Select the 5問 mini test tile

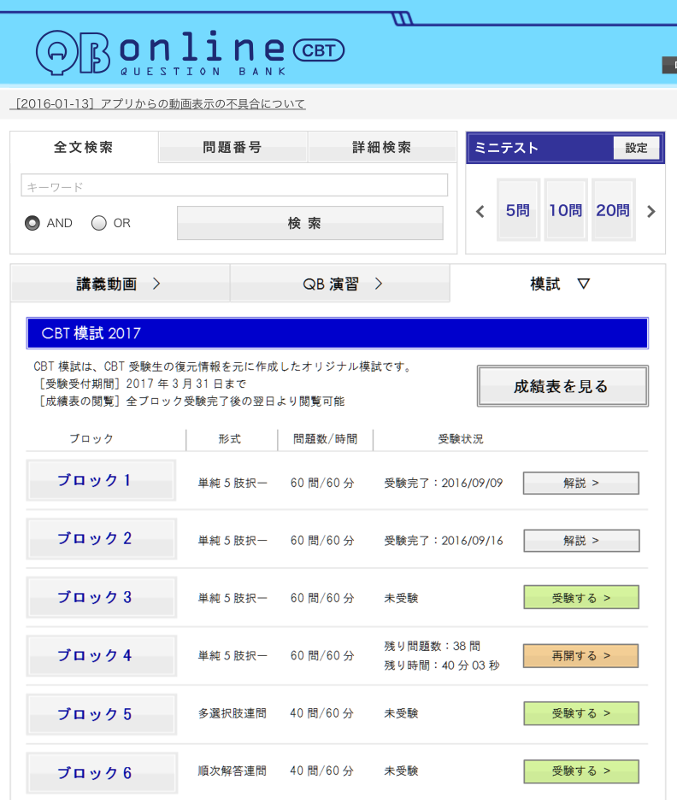[x=518, y=210]
